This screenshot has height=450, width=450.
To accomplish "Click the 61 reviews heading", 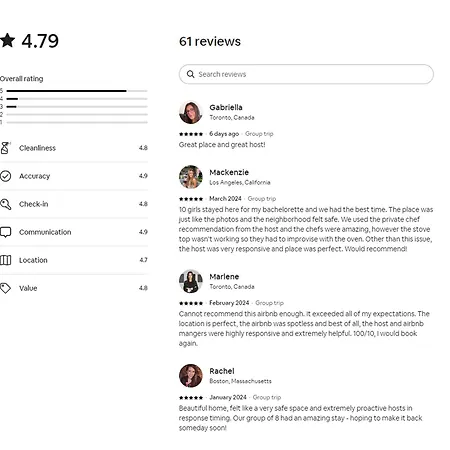I will pyautogui.click(x=210, y=41).
